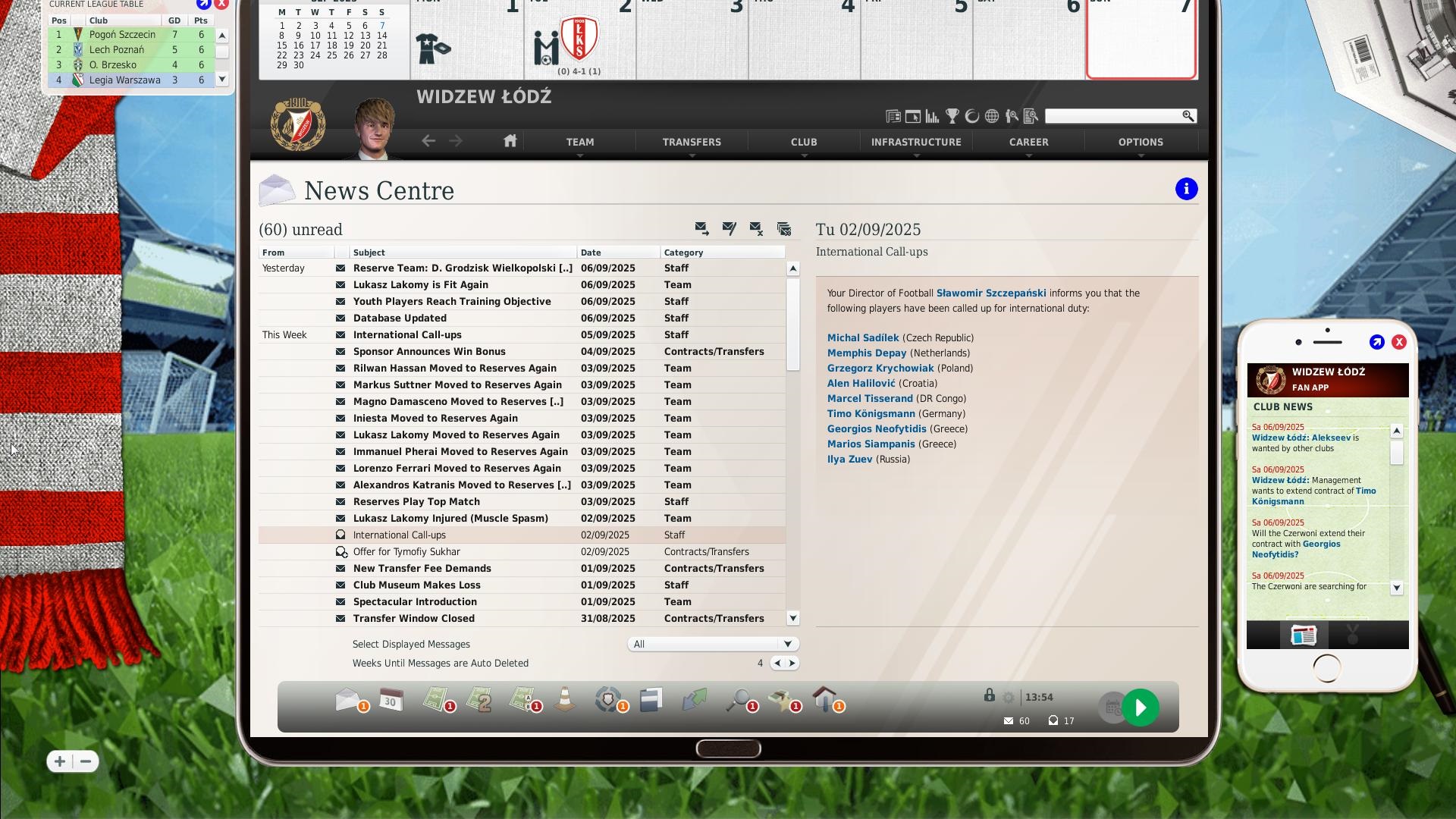Open player link Grzegorz Krychowiak

pyautogui.click(x=880, y=368)
